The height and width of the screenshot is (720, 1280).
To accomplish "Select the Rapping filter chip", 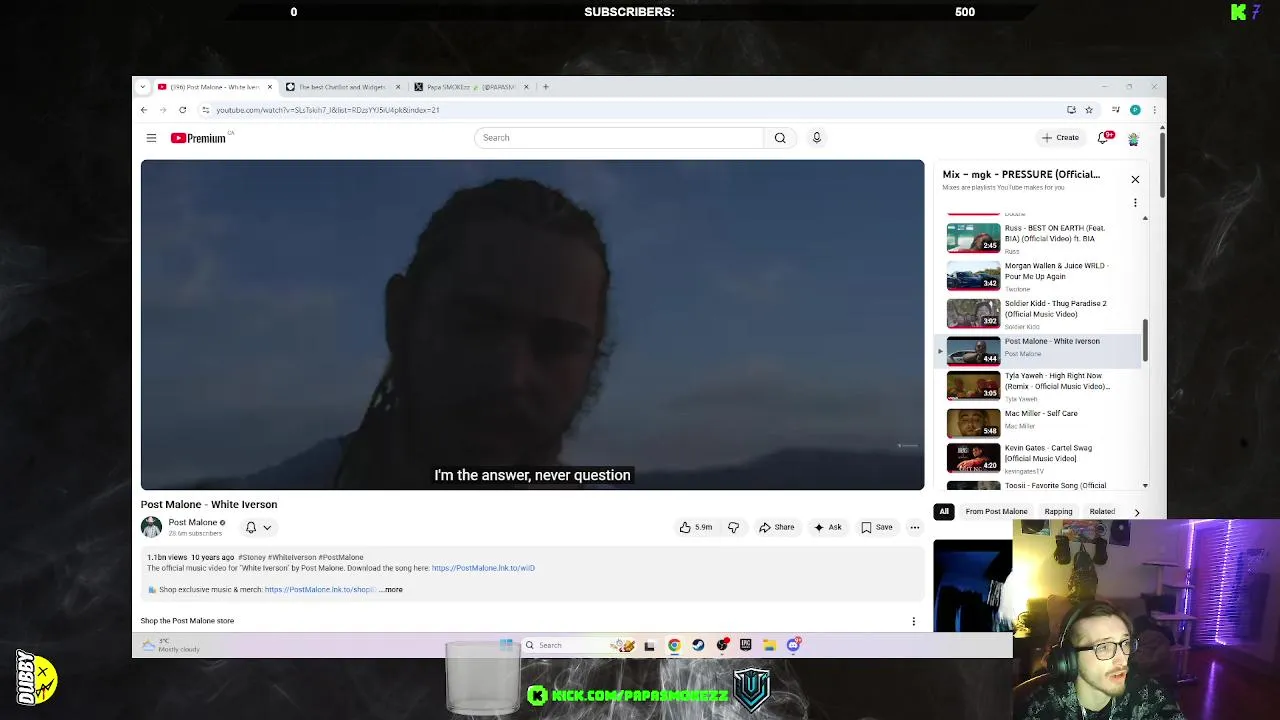I will coord(1058,512).
